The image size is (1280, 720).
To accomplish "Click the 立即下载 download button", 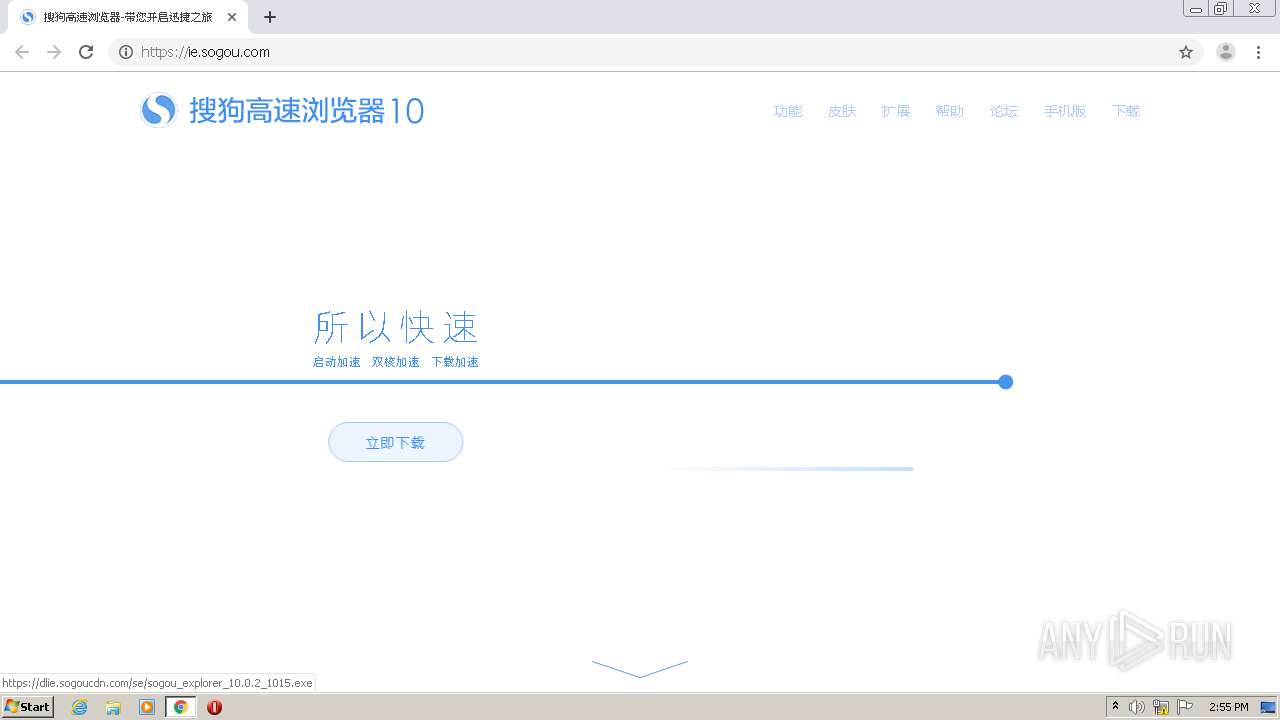I will click(x=396, y=442).
